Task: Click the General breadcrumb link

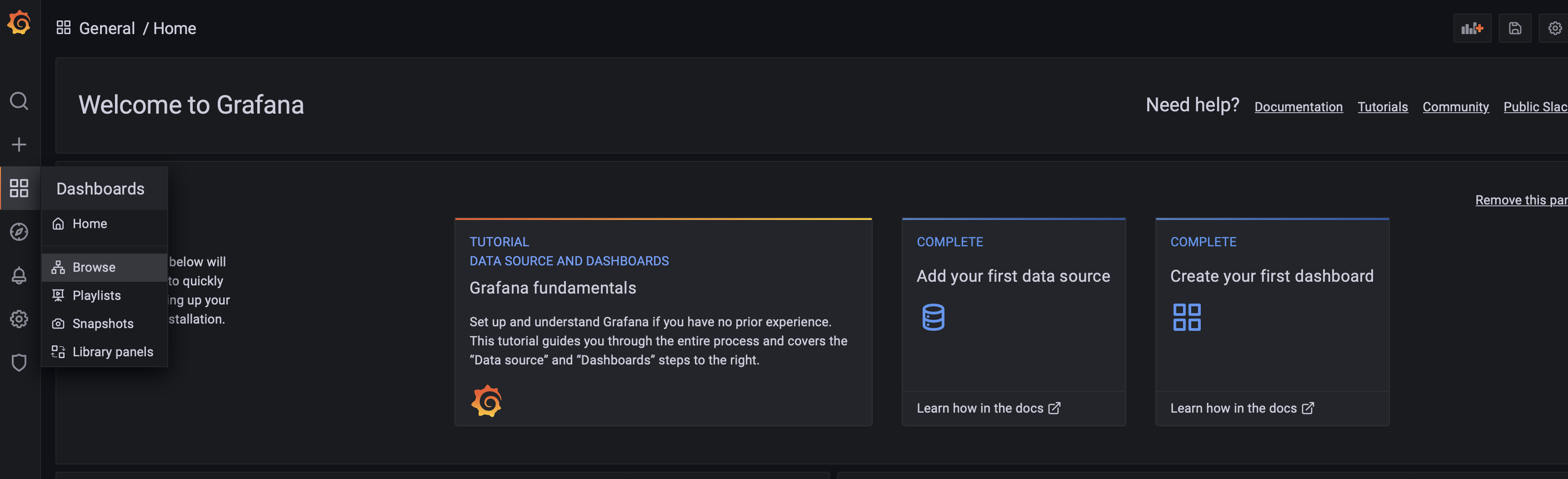Action: point(107,28)
